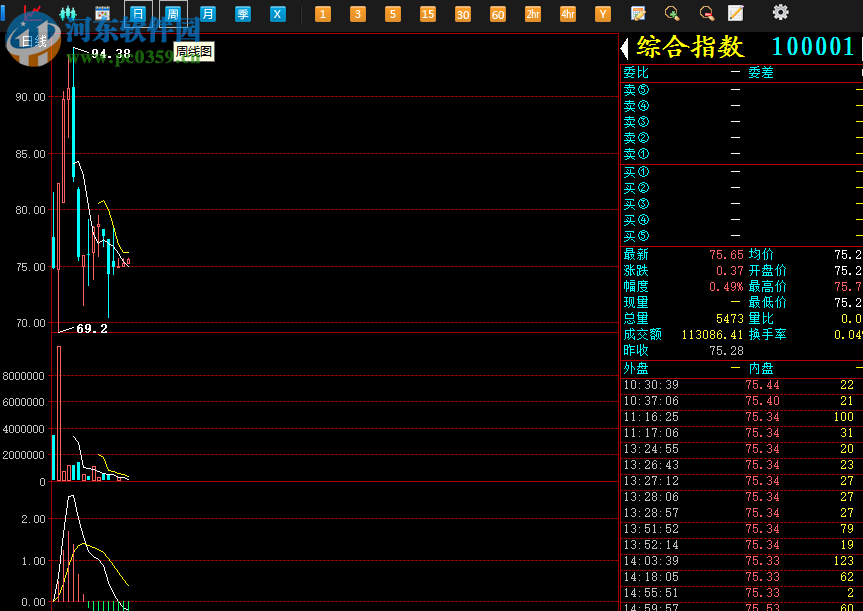
Task: Toggle the Y yearly period button
Action: (x=602, y=14)
